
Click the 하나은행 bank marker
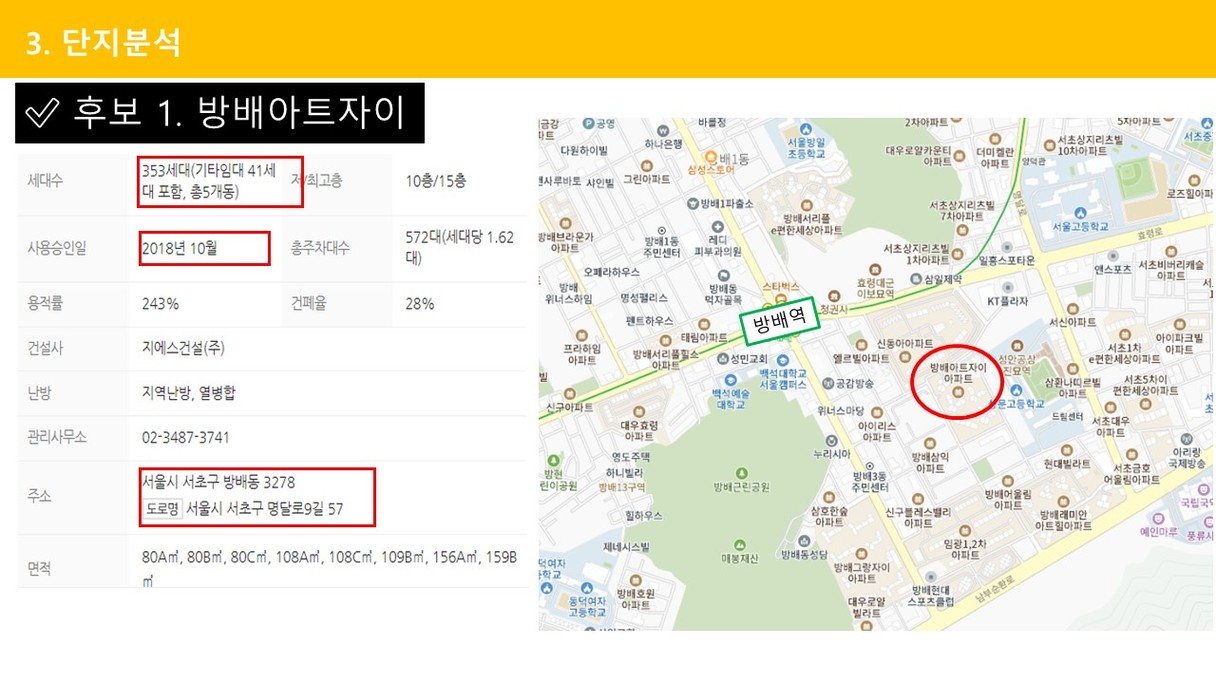[663, 130]
